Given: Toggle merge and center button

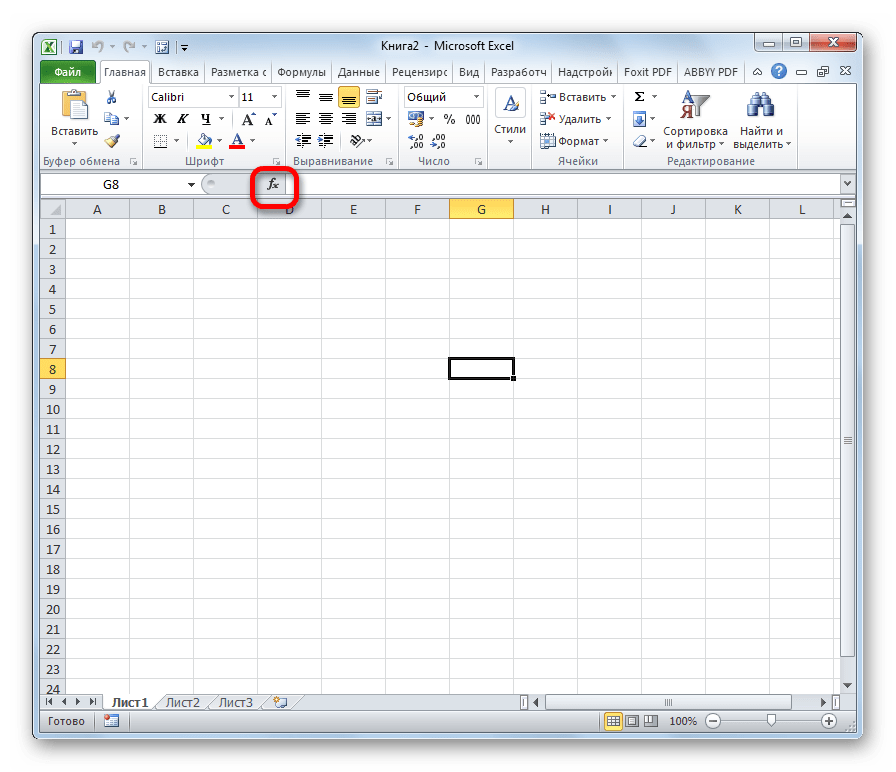Looking at the screenshot, I should point(374,119).
